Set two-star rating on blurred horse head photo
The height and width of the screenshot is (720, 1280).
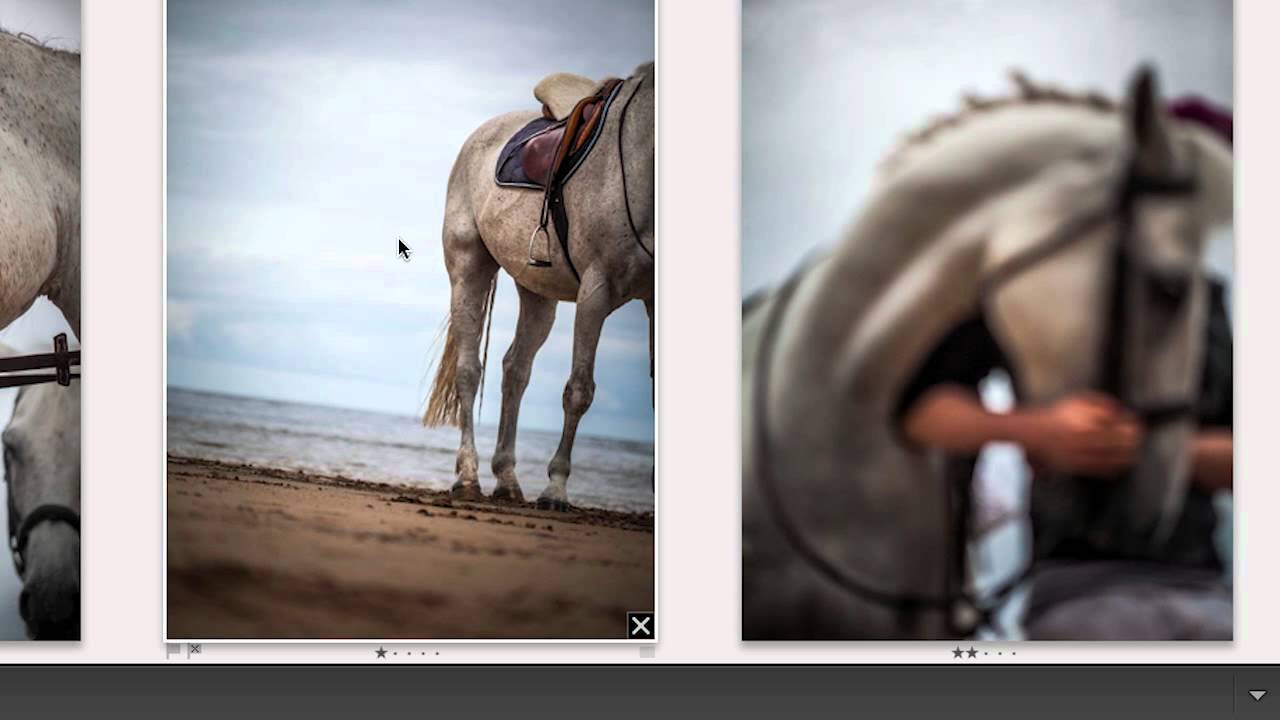click(x=972, y=653)
